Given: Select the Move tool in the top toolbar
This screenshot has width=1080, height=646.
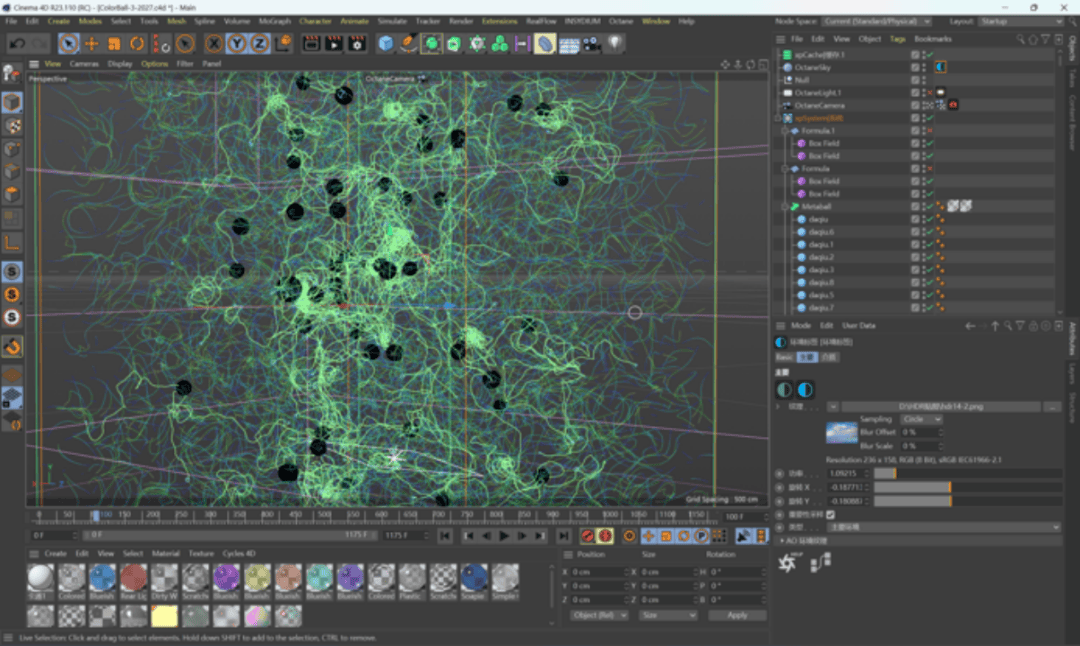Looking at the screenshot, I should click(91, 44).
